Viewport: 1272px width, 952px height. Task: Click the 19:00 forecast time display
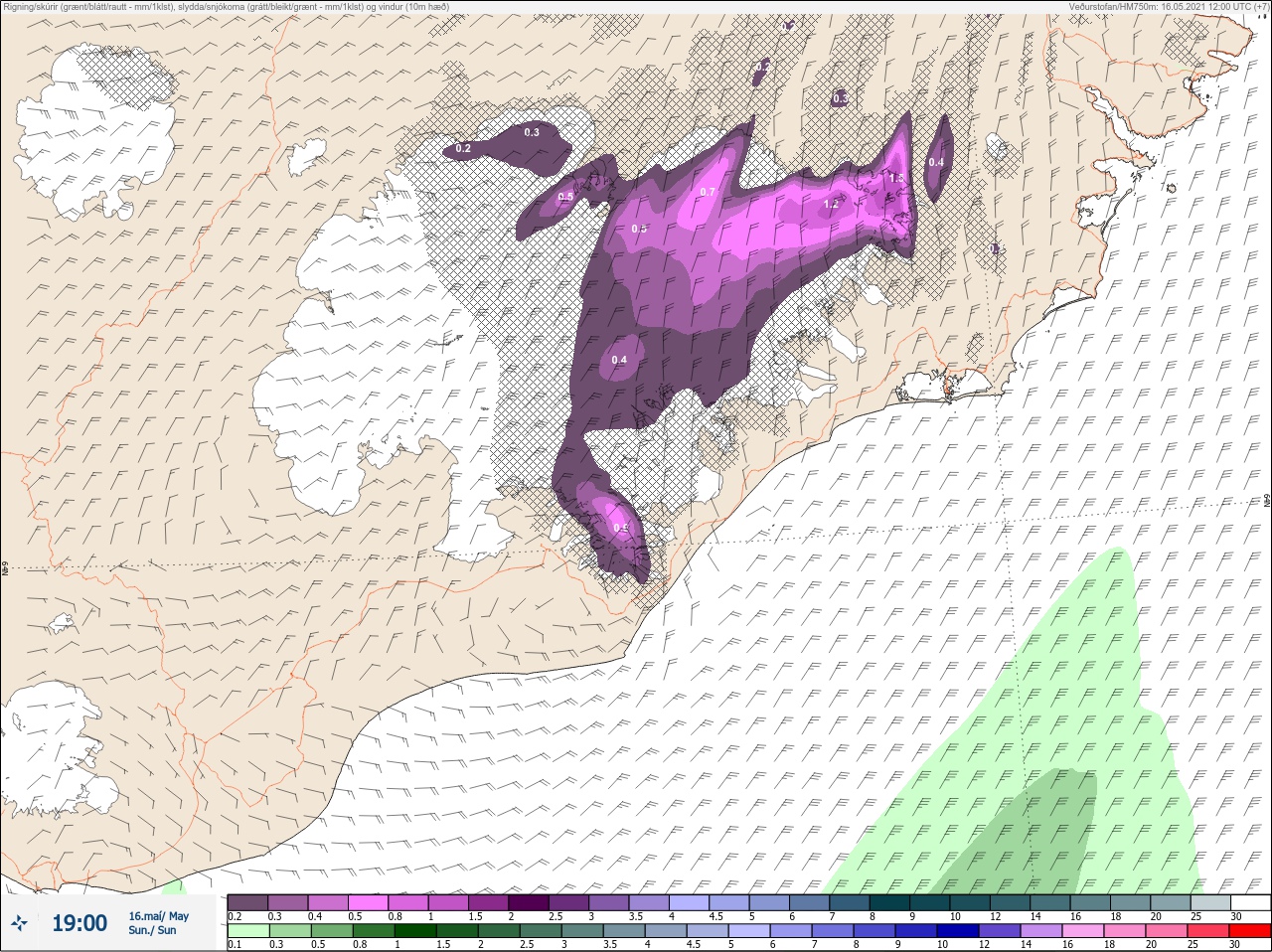79,923
